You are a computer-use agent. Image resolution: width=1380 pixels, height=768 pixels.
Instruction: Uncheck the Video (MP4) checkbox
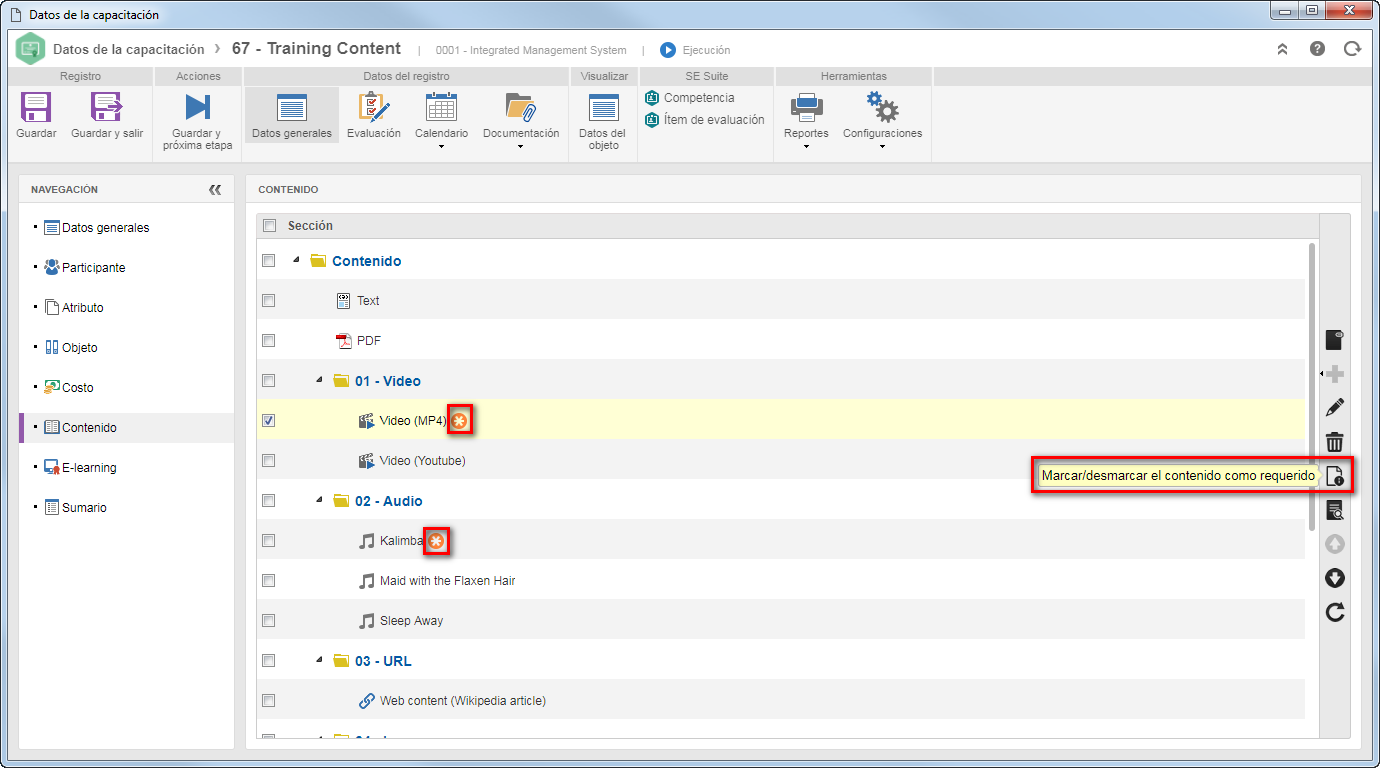coord(268,421)
